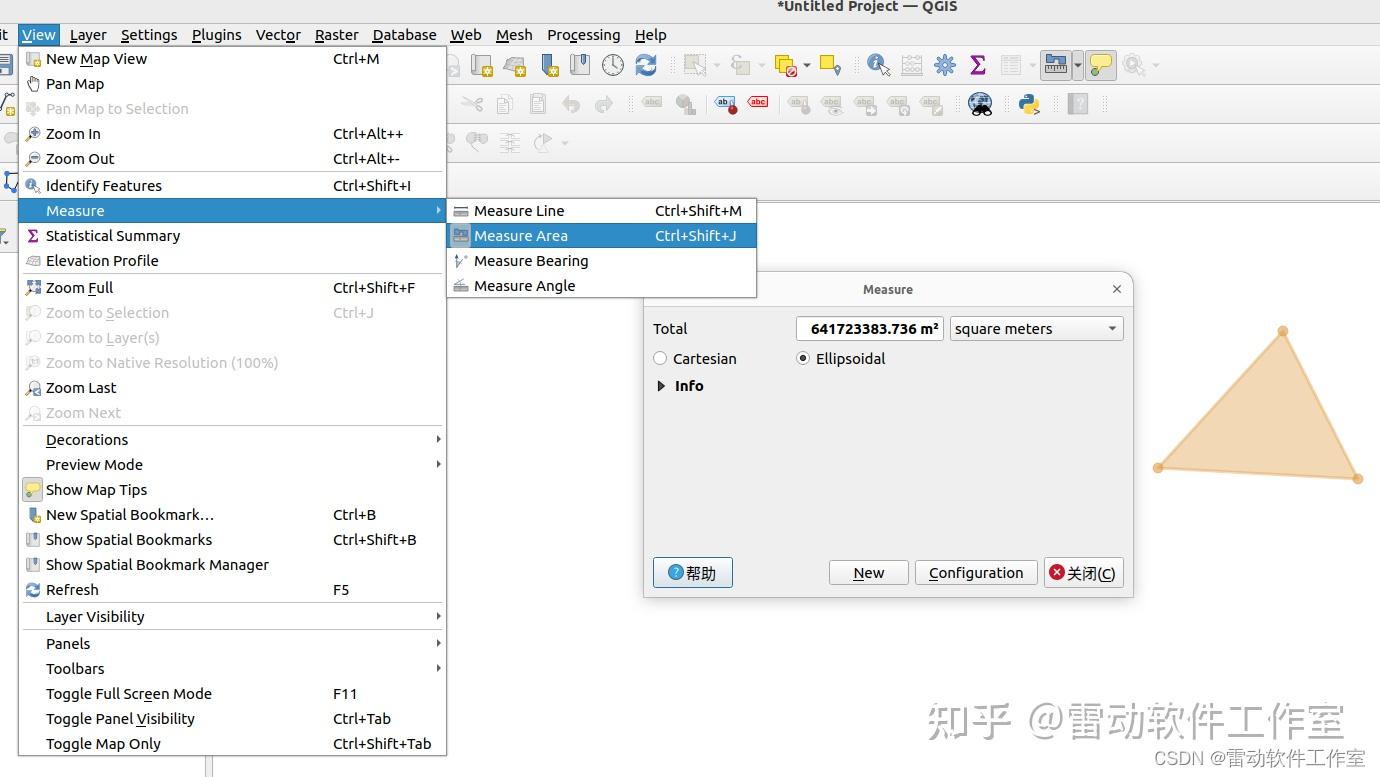
Task: Select the Measure ruler toolbar icon
Action: click(x=1056, y=65)
